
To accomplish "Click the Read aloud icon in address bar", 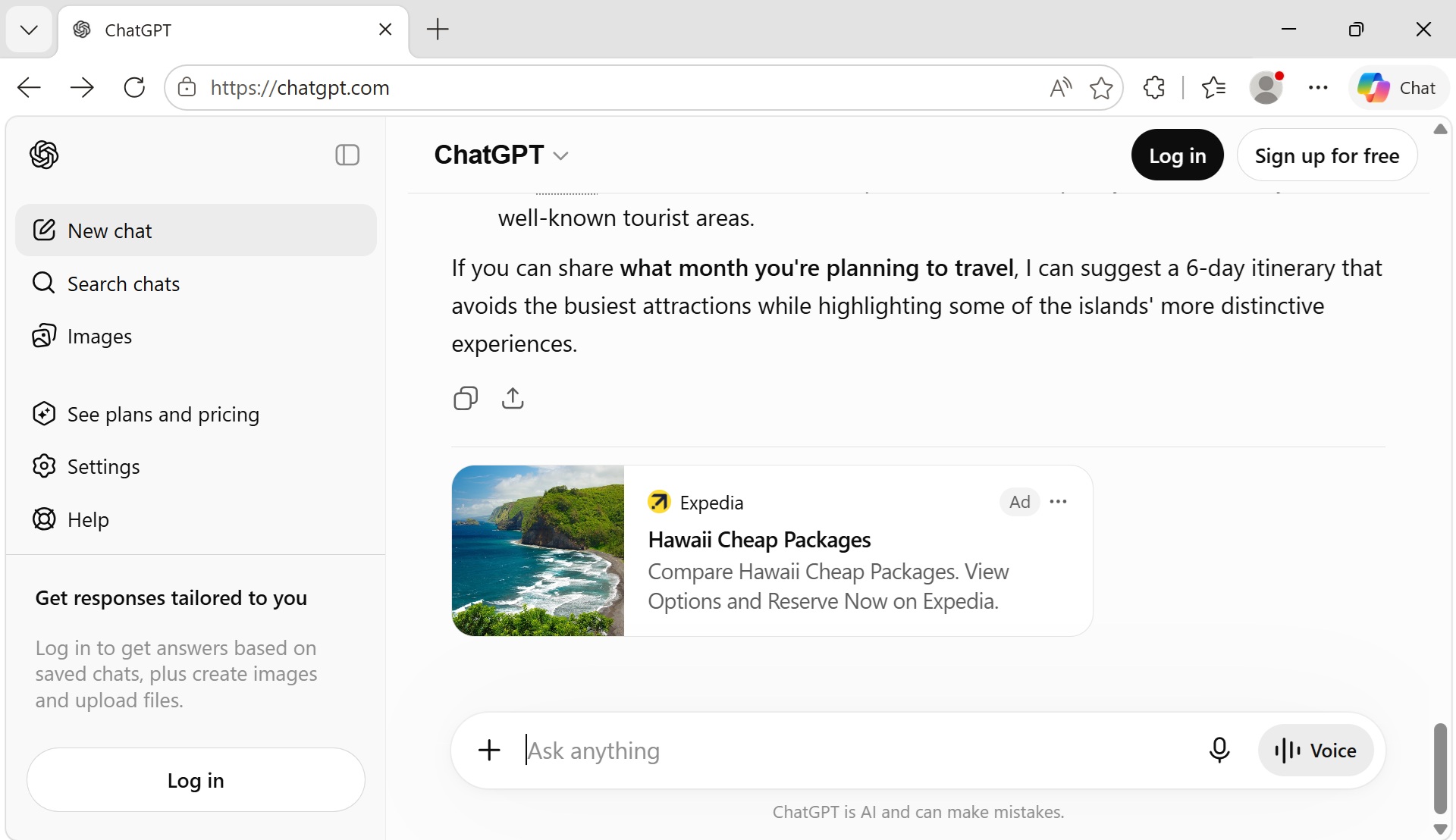I will pyautogui.click(x=1061, y=87).
